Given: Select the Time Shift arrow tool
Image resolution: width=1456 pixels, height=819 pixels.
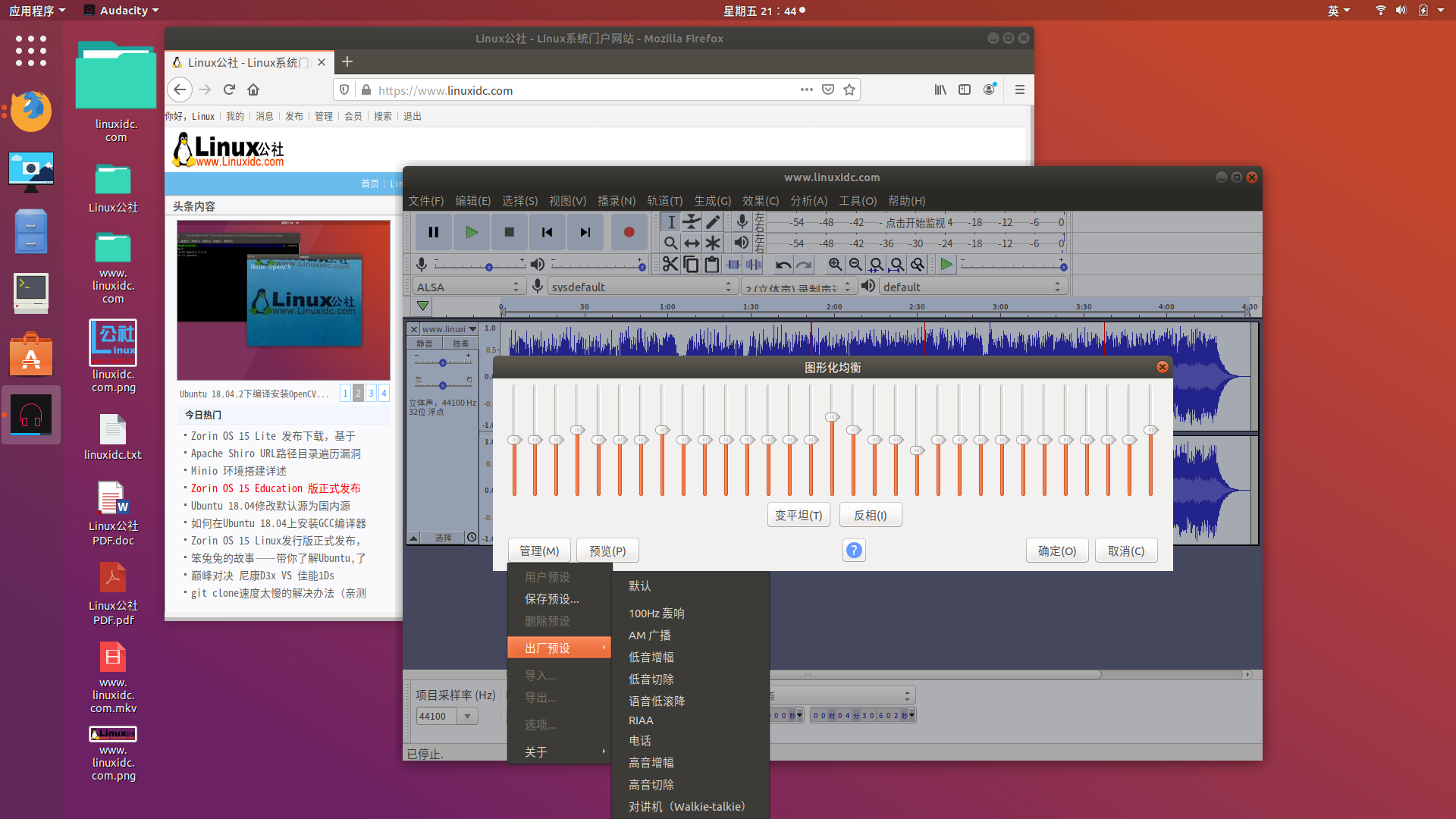Looking at the screenshot, I should point(692,243).
